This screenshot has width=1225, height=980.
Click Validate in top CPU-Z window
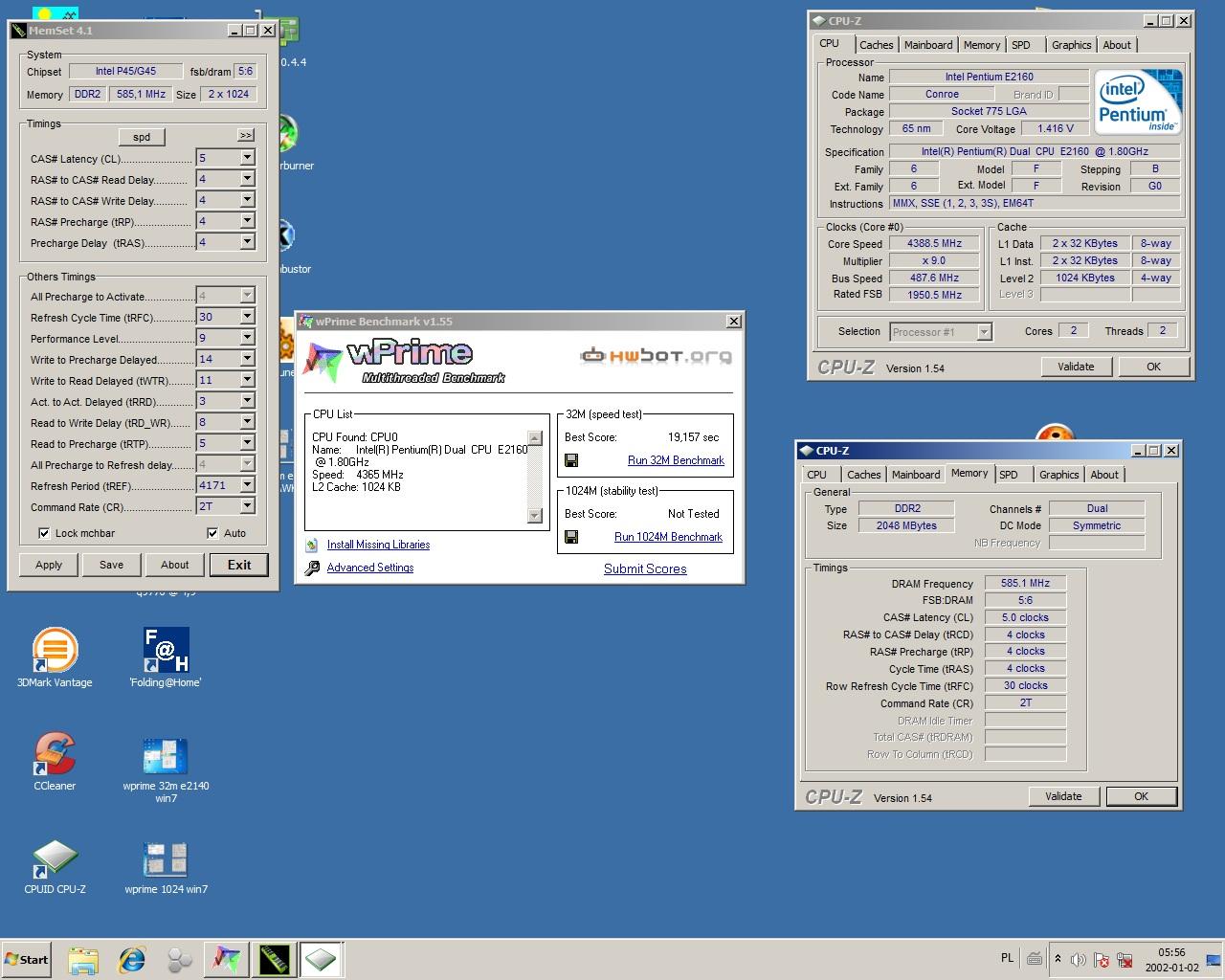pos(1076,367)
